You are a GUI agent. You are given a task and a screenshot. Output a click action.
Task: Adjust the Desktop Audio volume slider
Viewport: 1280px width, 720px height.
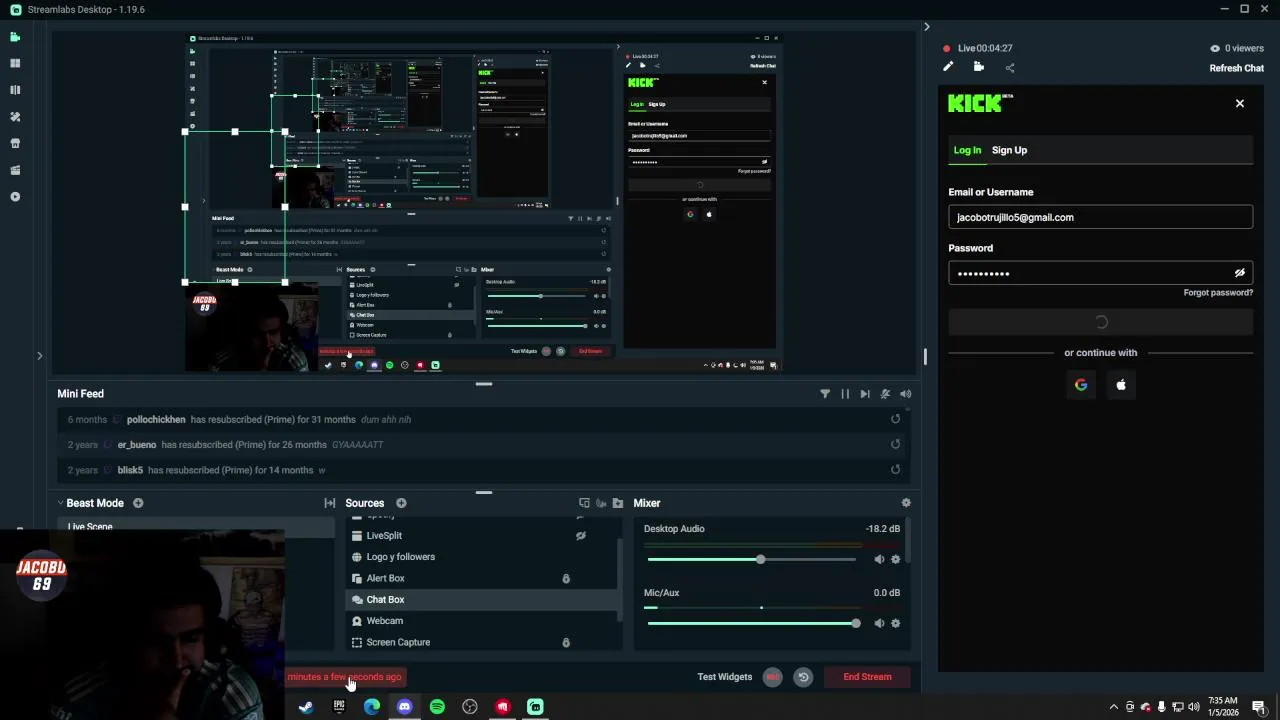click(751, 560)
